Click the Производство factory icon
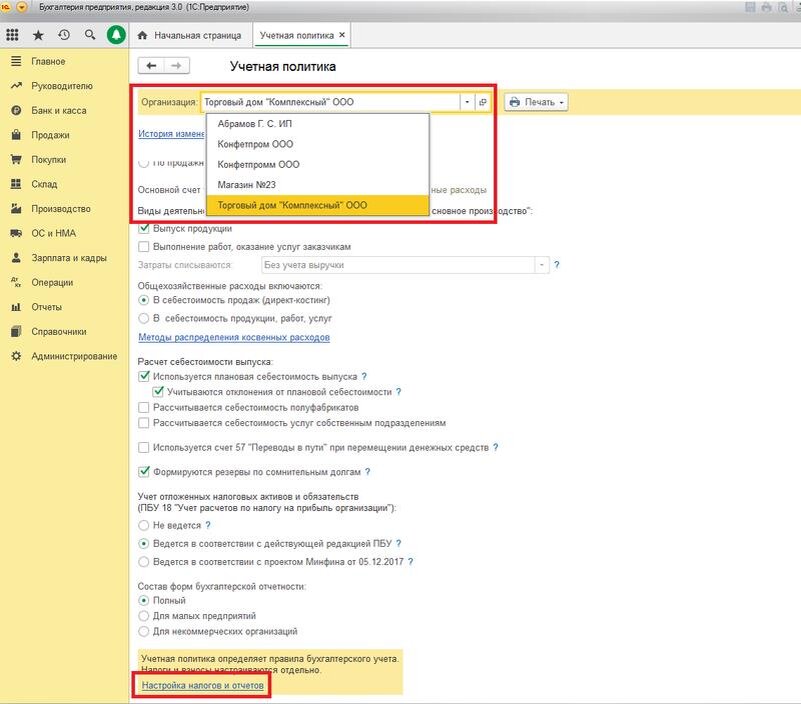This screenshot has height=704, width=801. tap(16, 208)
